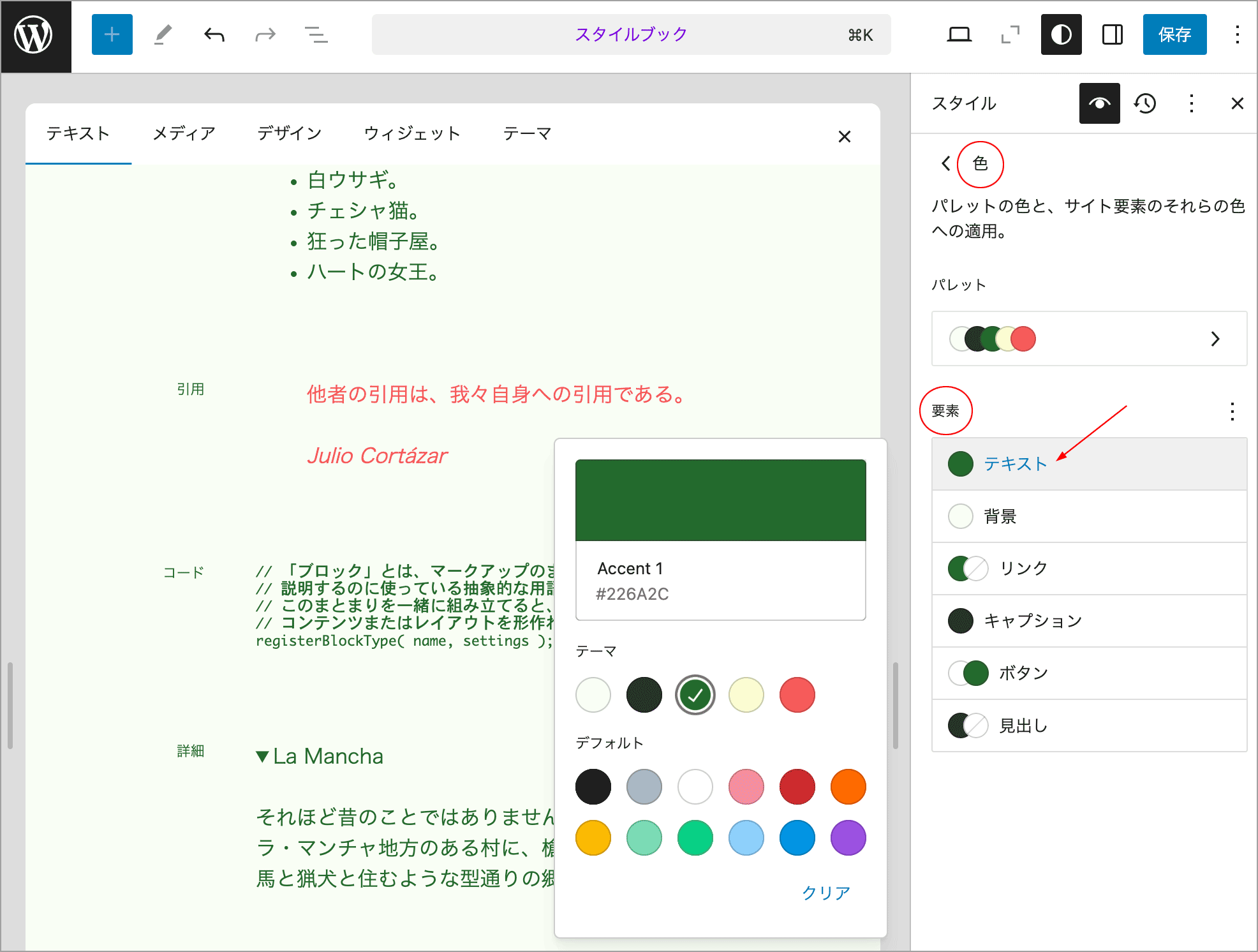Open the 要素 three-dot options menu
Screen dimensions: 1258x952
[1232, 412]
